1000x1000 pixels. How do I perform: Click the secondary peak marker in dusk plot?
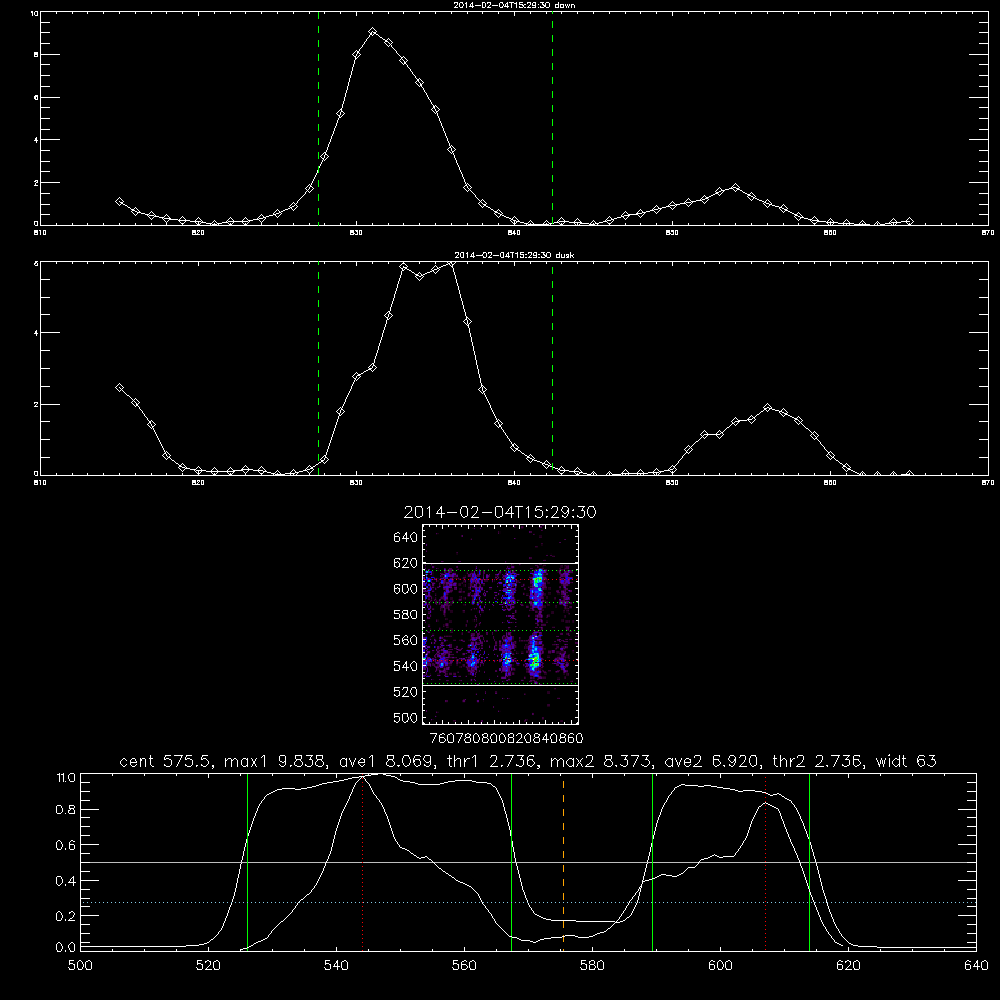pyautogui.click(x=767, y=408)
